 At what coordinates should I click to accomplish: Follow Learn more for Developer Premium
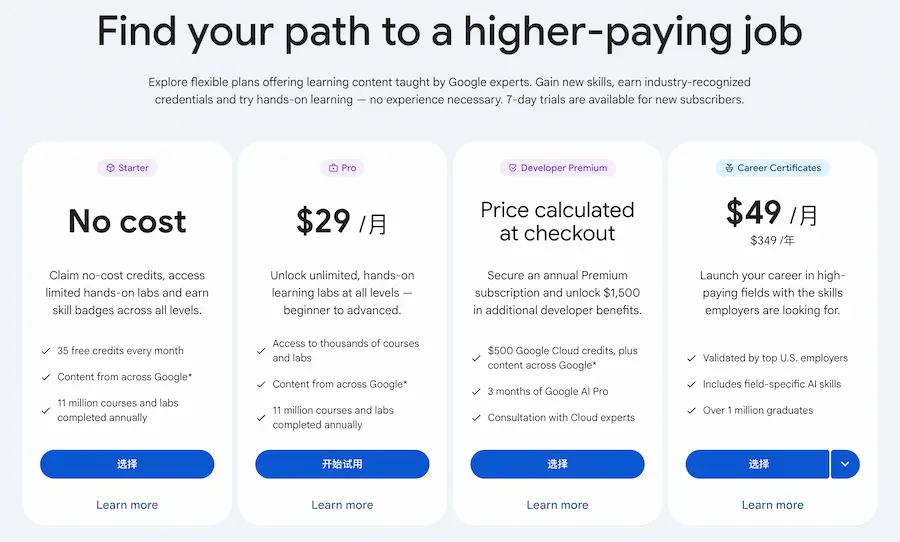point(557,505)
